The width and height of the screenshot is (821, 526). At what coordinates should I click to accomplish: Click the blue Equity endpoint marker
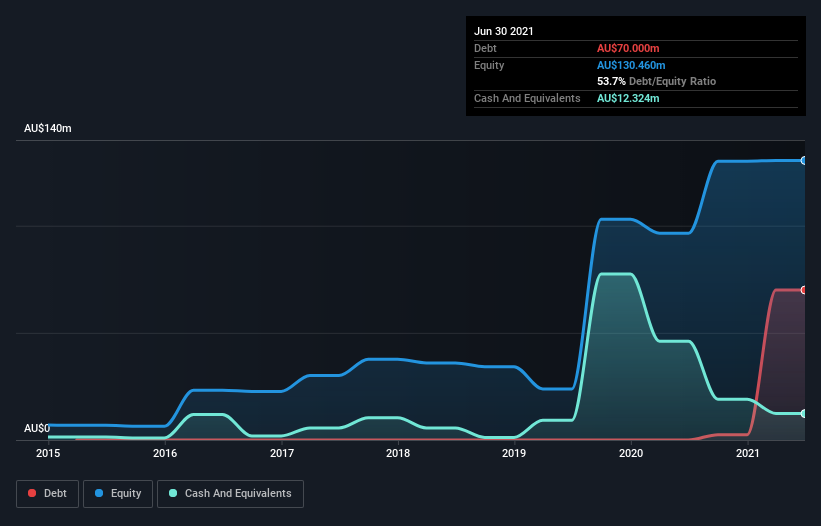tap(804, 161)
